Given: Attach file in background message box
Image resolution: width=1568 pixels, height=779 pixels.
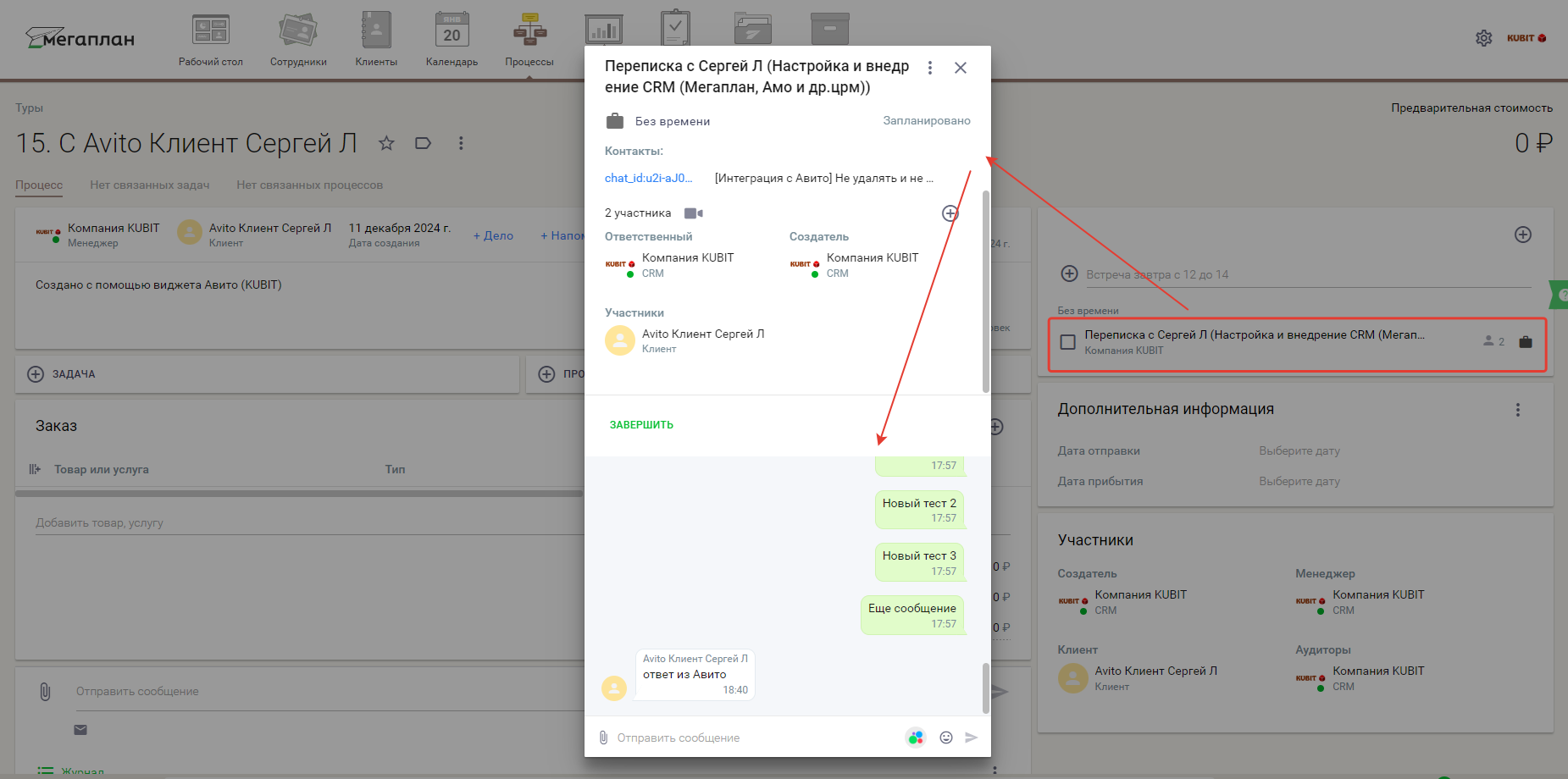Looking at the screenshot, I should pyautogui.click(x=45, y=692).
